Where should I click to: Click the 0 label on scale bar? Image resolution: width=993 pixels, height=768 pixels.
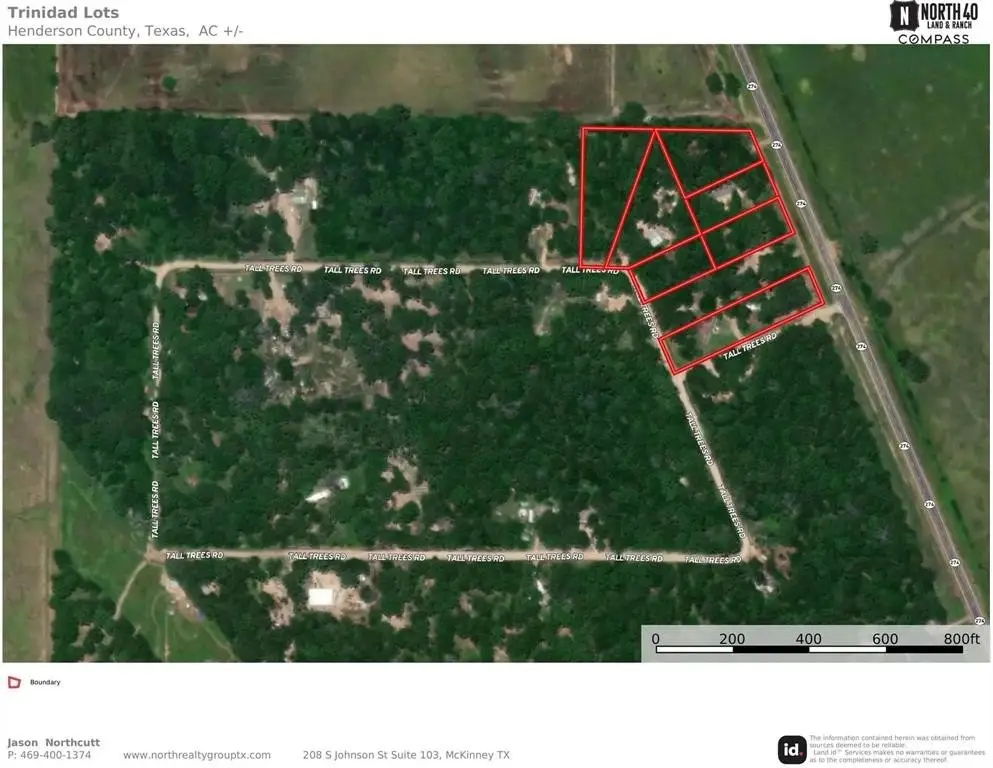coord(656,638)
